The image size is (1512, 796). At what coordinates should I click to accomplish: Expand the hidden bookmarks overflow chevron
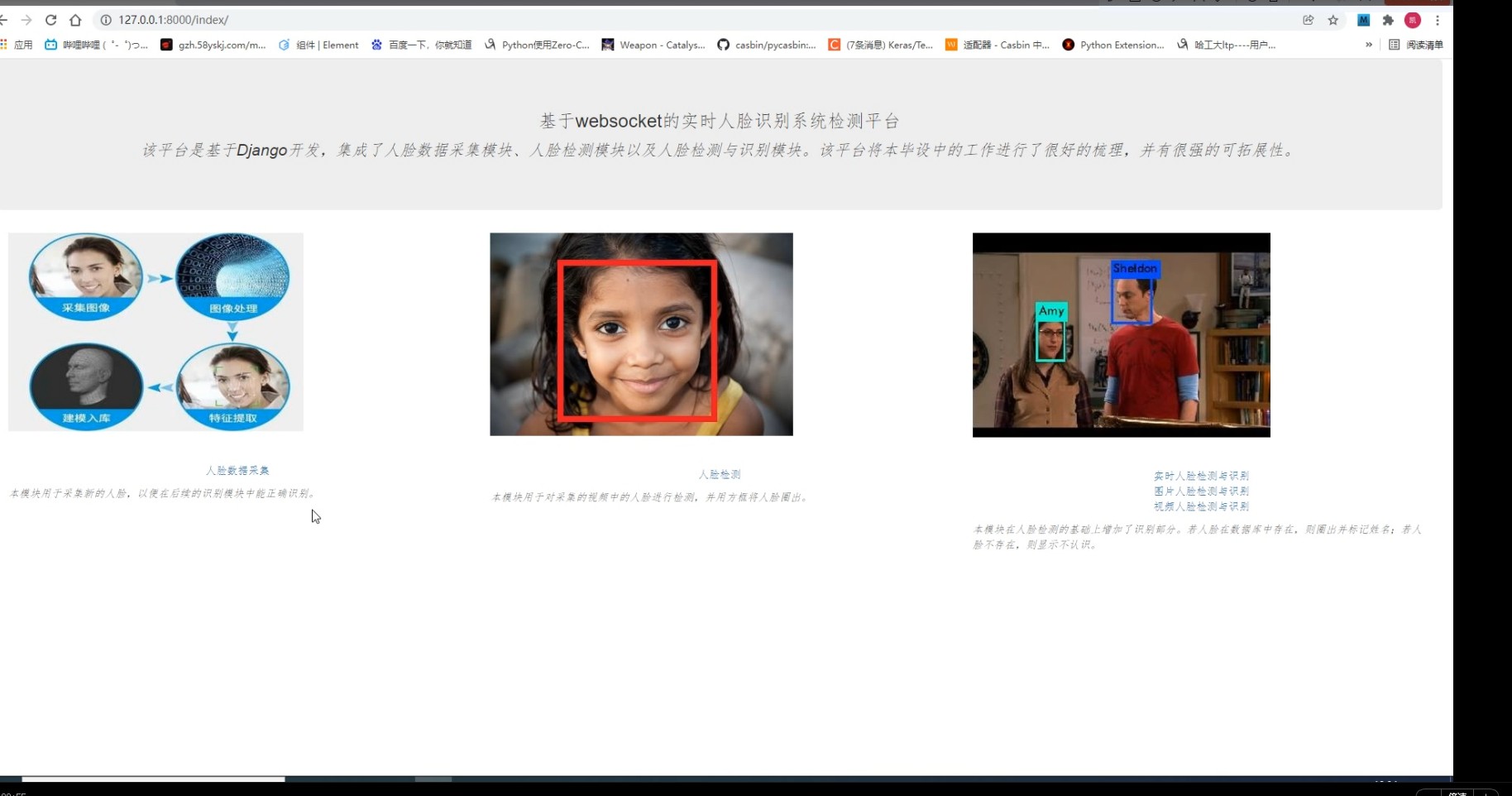[x=1369, y=45]
